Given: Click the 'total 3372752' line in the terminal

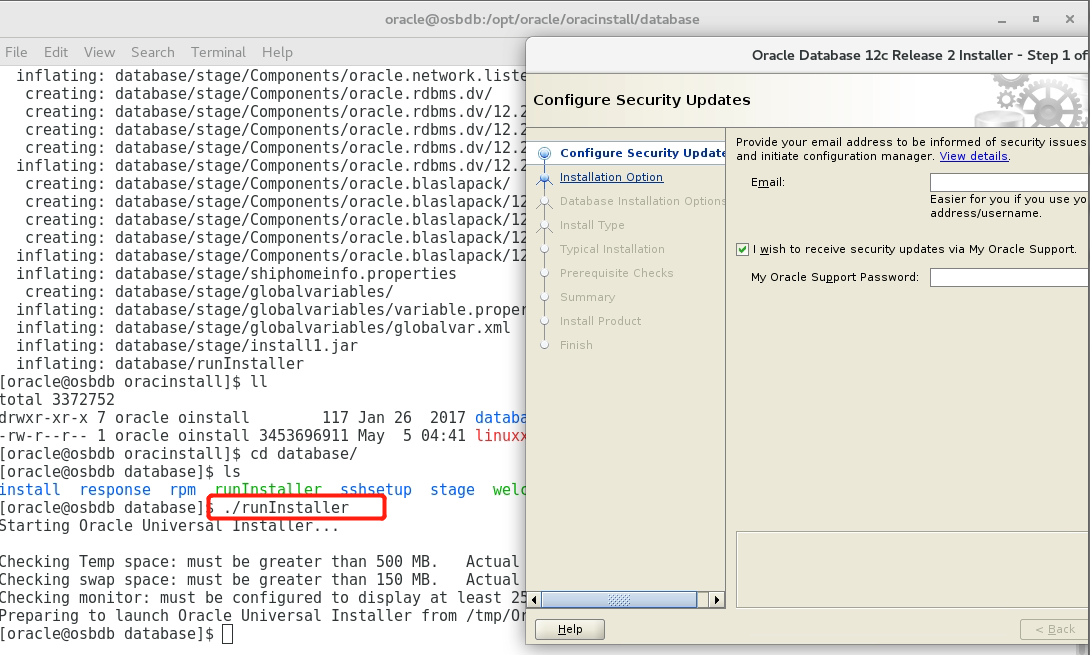Looking at the screenshot, I should point(57,400).
